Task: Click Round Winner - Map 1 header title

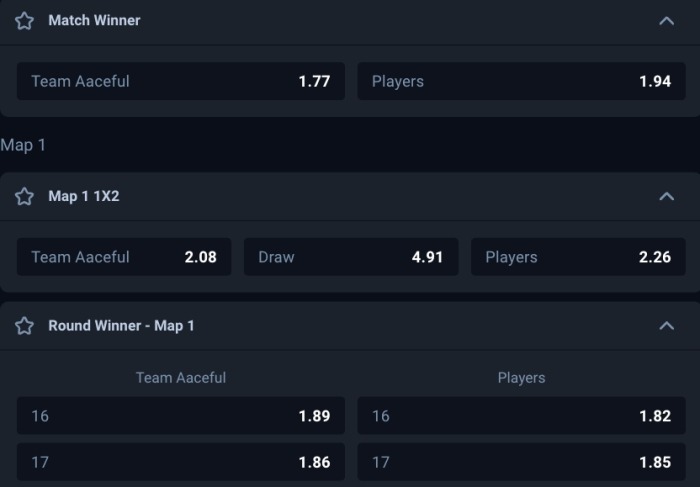Action: pyautogui.click(x=121, y=326)
